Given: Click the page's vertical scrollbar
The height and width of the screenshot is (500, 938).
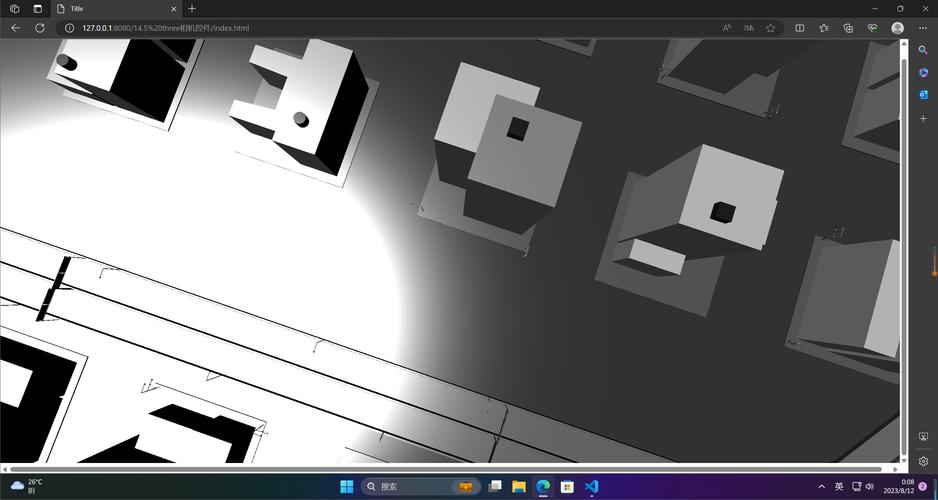Looking at the screenshot, I should pyautogui.click(x=904, y=250).
